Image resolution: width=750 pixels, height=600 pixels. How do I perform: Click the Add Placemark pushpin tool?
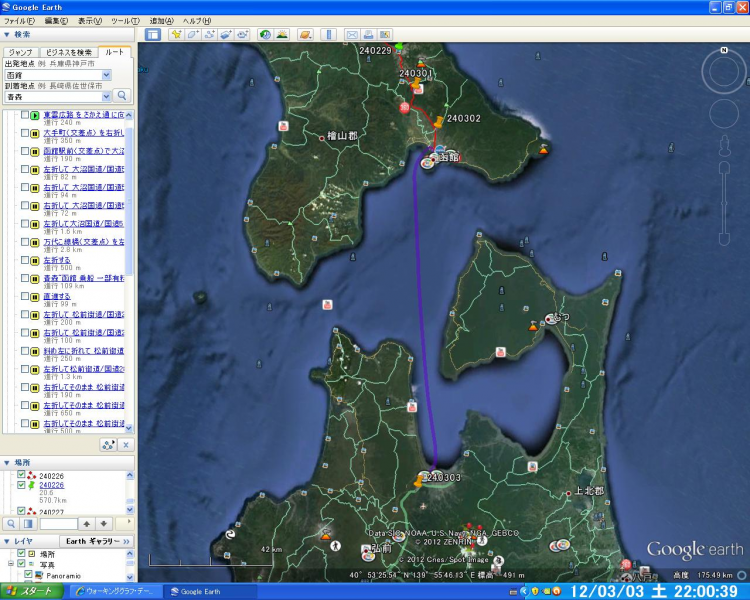click(176, 34)
